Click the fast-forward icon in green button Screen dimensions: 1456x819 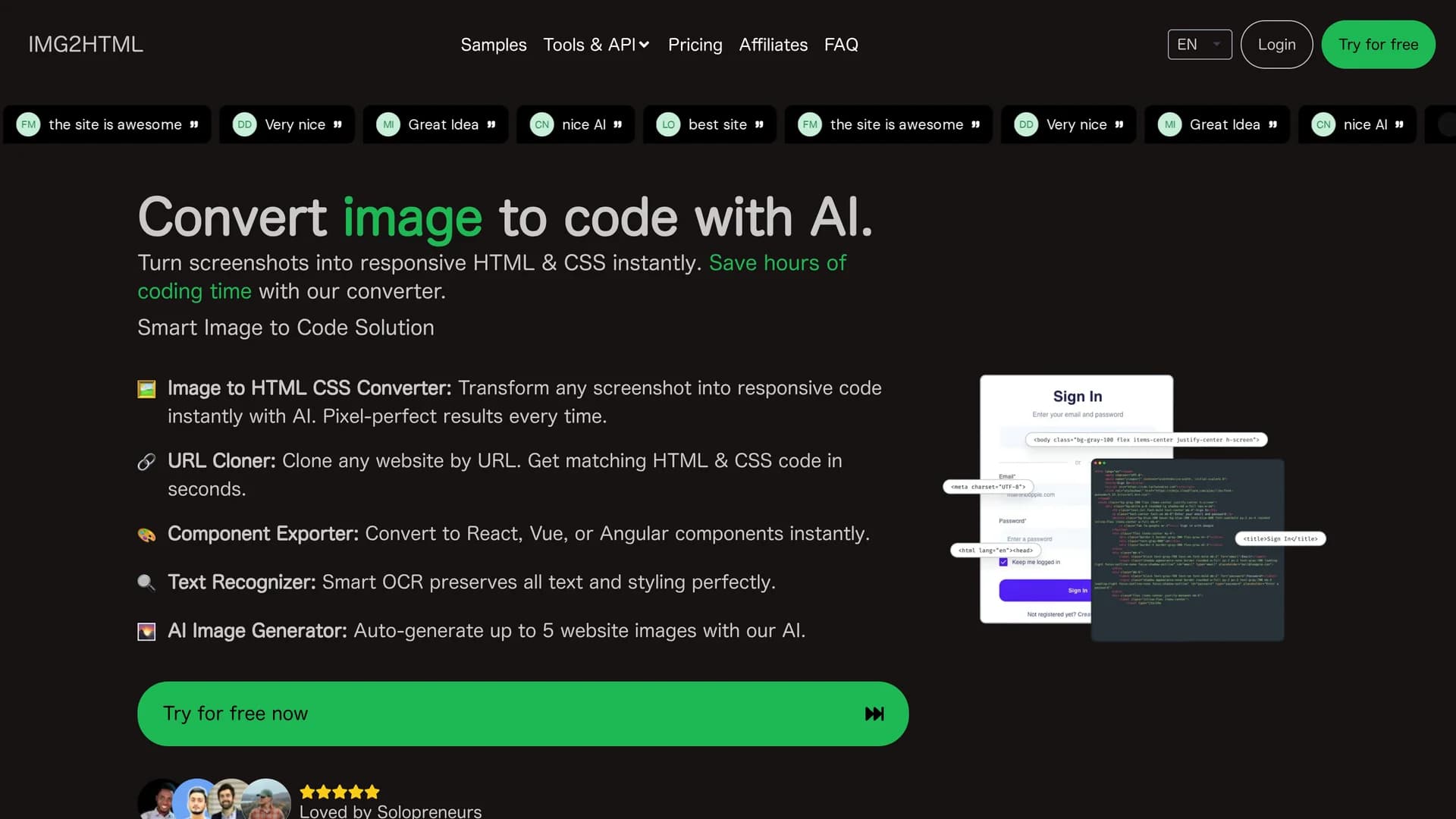pos(874,714)
